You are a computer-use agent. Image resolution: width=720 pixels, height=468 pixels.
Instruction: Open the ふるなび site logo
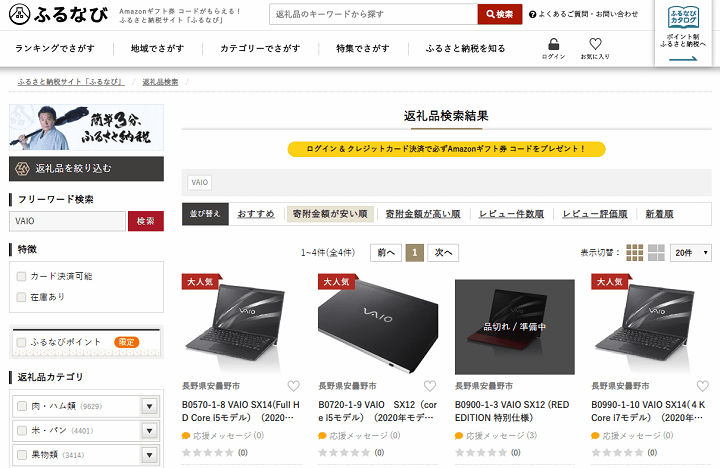pyautogui.click(x=58, y=15)
